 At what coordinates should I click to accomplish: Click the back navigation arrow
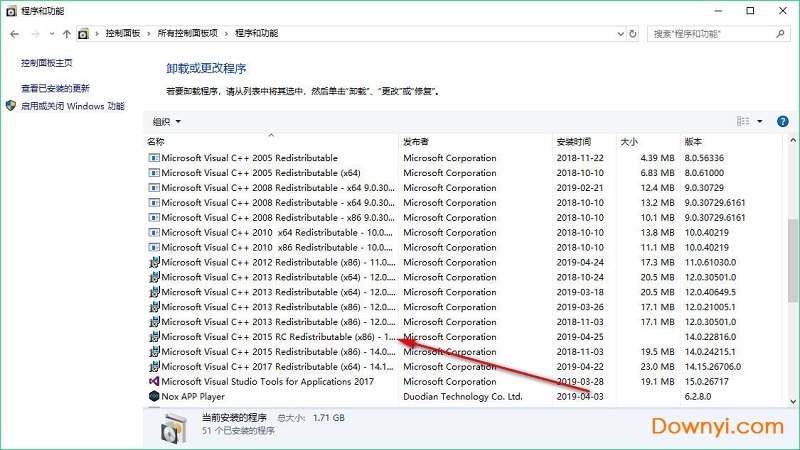pyautogui.click(x=14, y=33)
